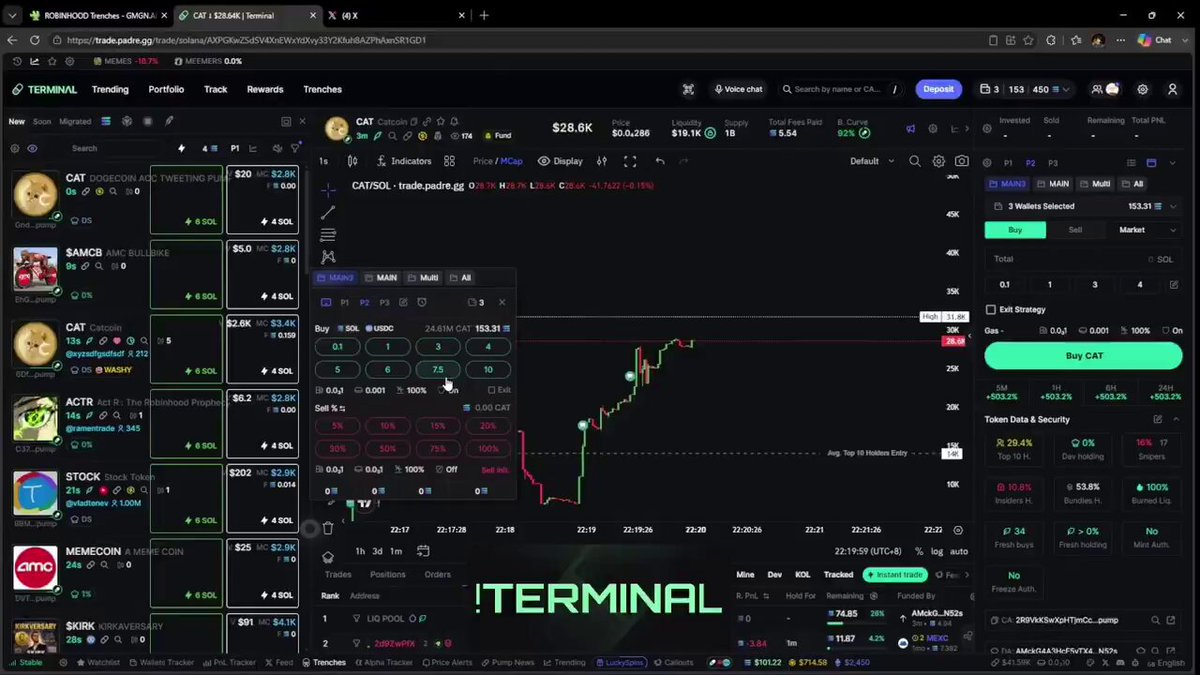
Task: Toggle the log scale option
Action: [936, 551]
